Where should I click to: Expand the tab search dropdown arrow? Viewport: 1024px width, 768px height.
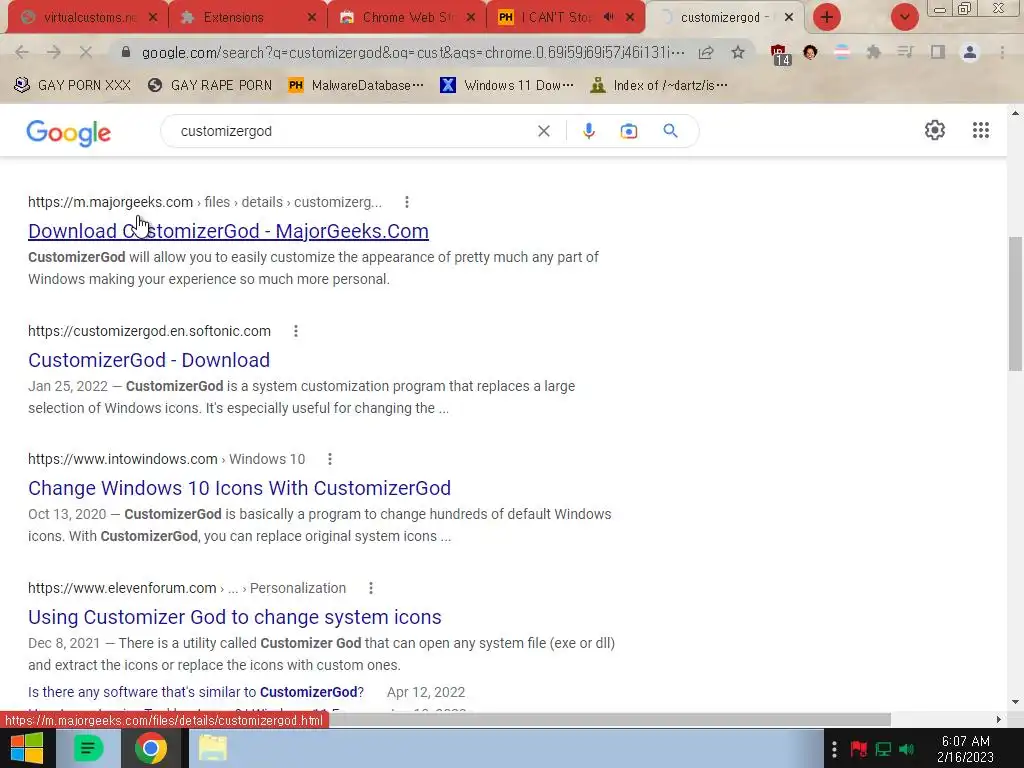904,17
